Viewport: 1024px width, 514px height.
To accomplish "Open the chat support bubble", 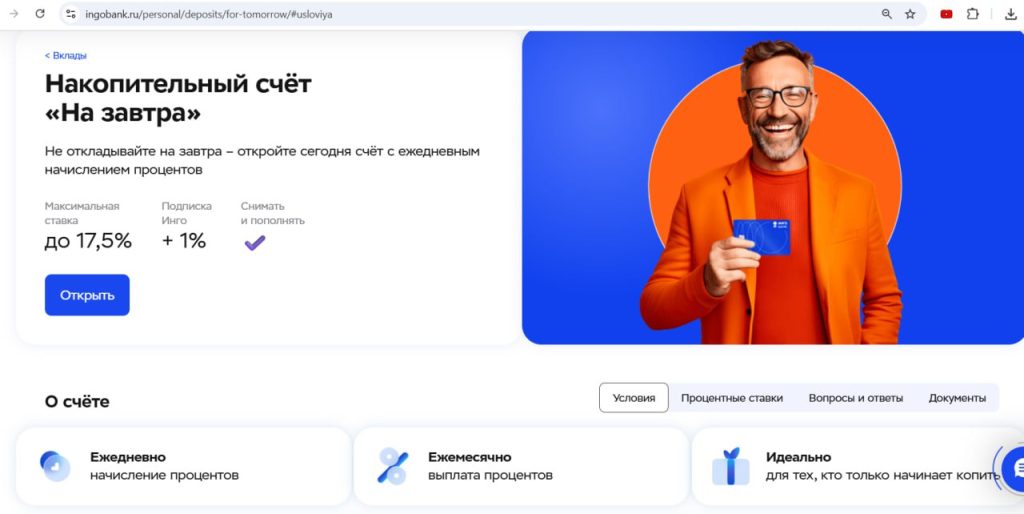I will point(1014,468).
